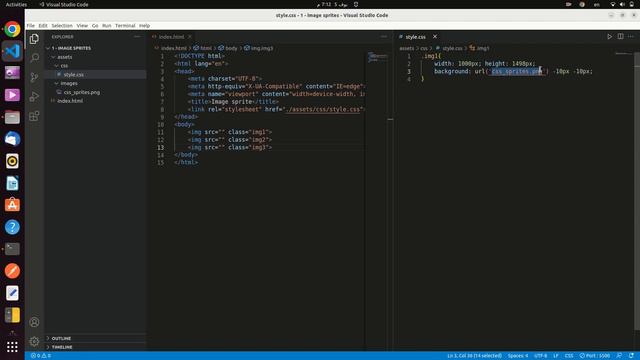Image resolution: width=640 pixels, height=360 pixels.
Task: Open Thunderbird mail from the dock
Action: (12, 139)
